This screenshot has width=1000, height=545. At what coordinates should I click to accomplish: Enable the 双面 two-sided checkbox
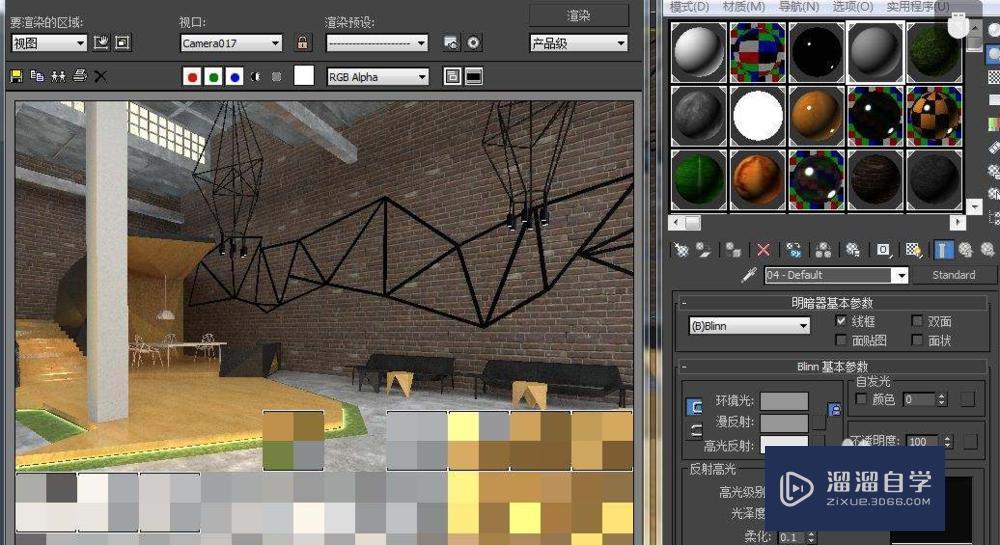point(917,321)
